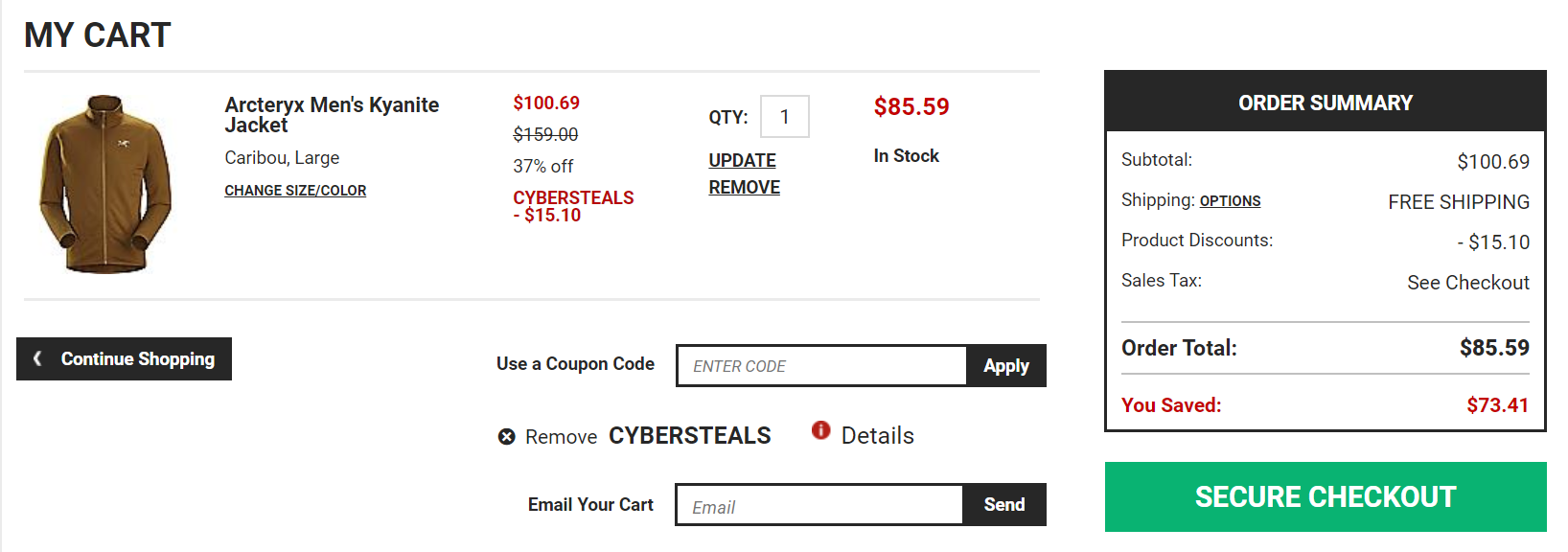Remove the jacket from cart

point(745,187)
